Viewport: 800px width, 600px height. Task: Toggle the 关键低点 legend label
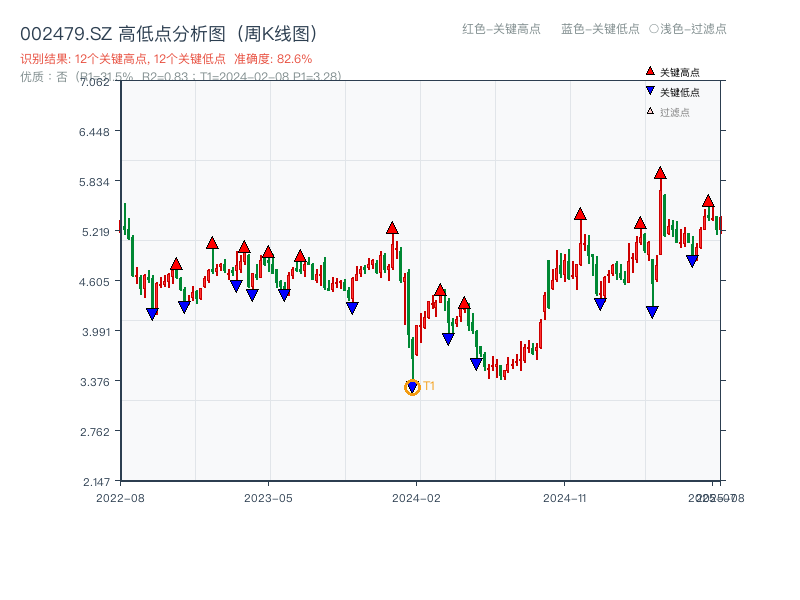(x=680, y=92)
